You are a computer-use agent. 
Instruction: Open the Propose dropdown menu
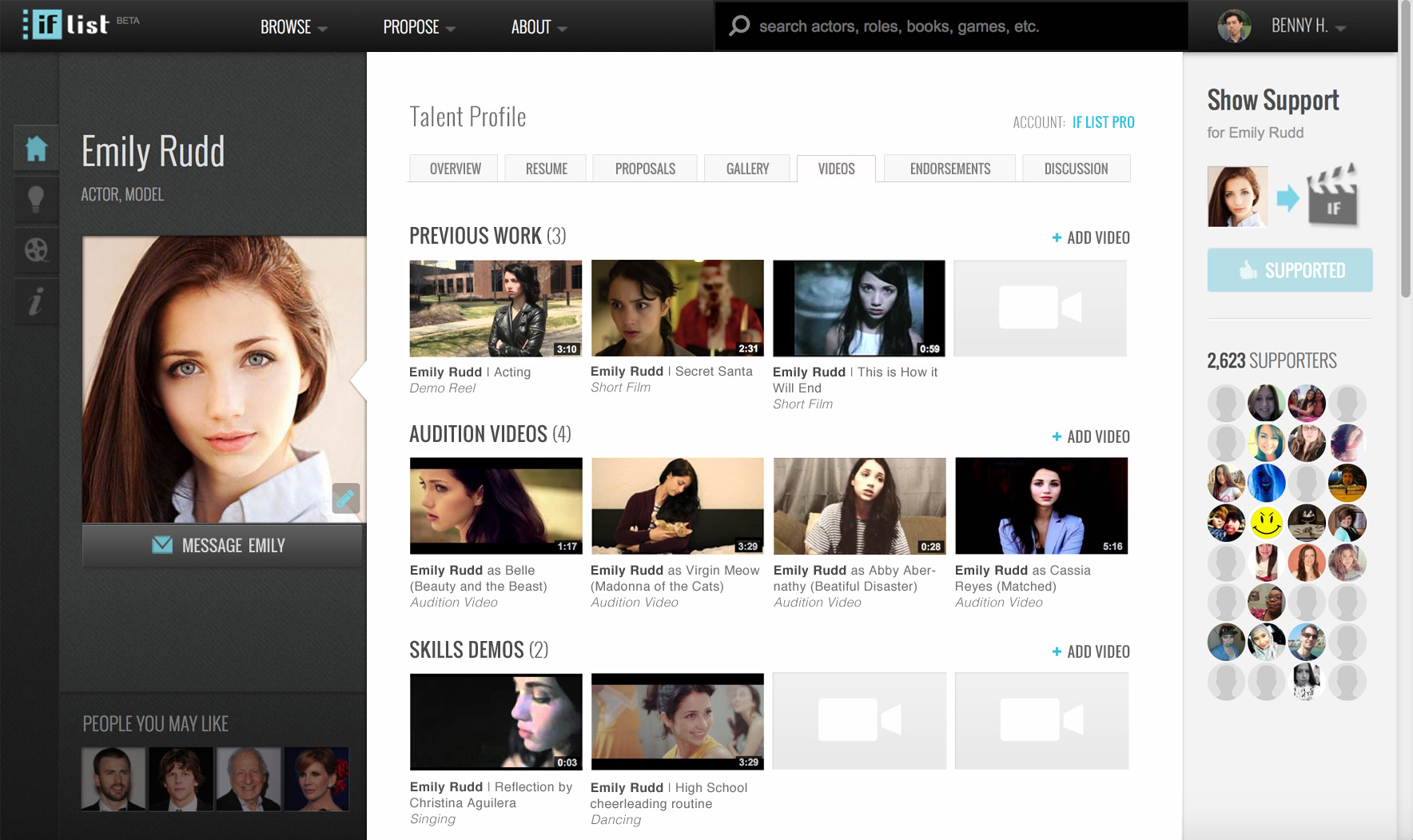point(419,27)
